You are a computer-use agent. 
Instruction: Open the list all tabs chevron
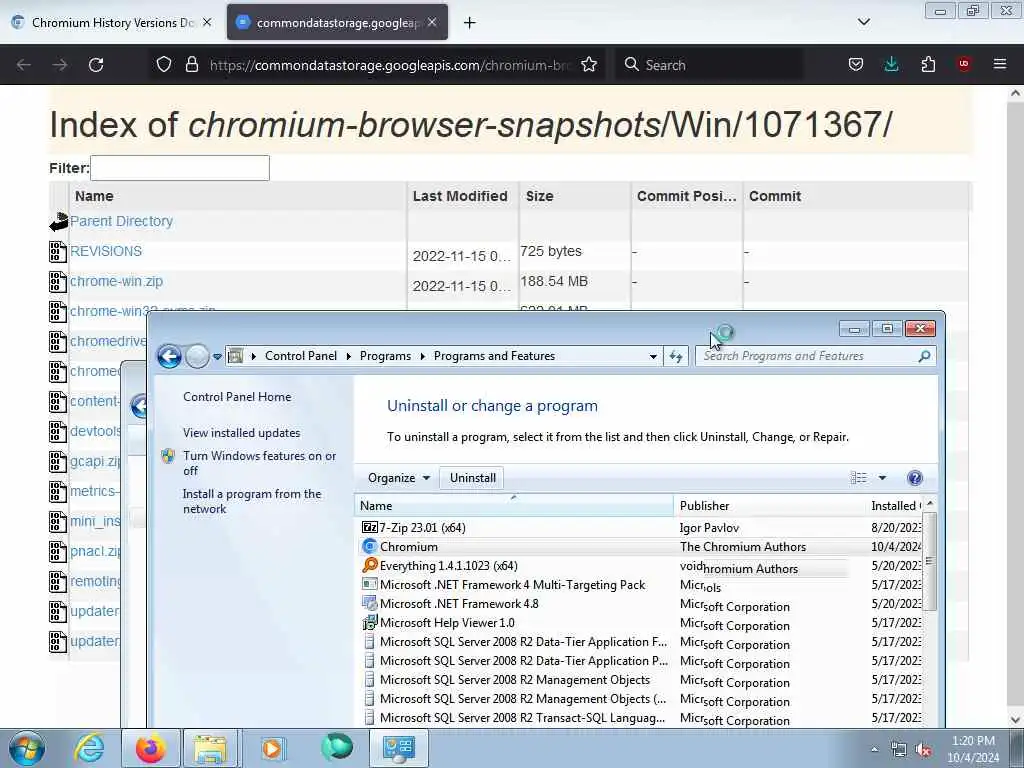(863, 22)
